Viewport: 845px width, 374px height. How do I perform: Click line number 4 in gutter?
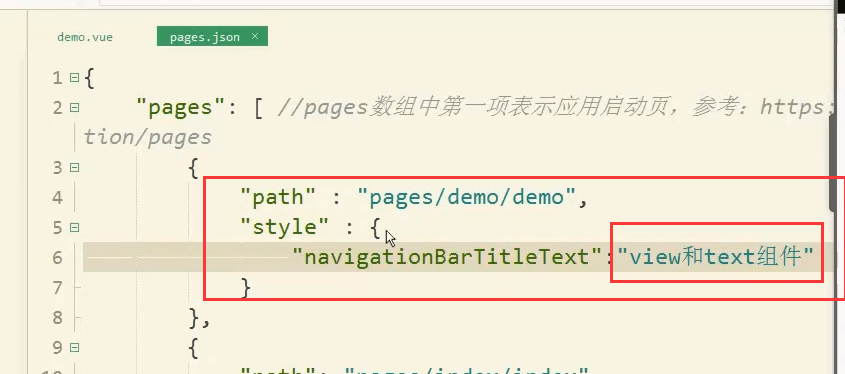tap(58, 198)
